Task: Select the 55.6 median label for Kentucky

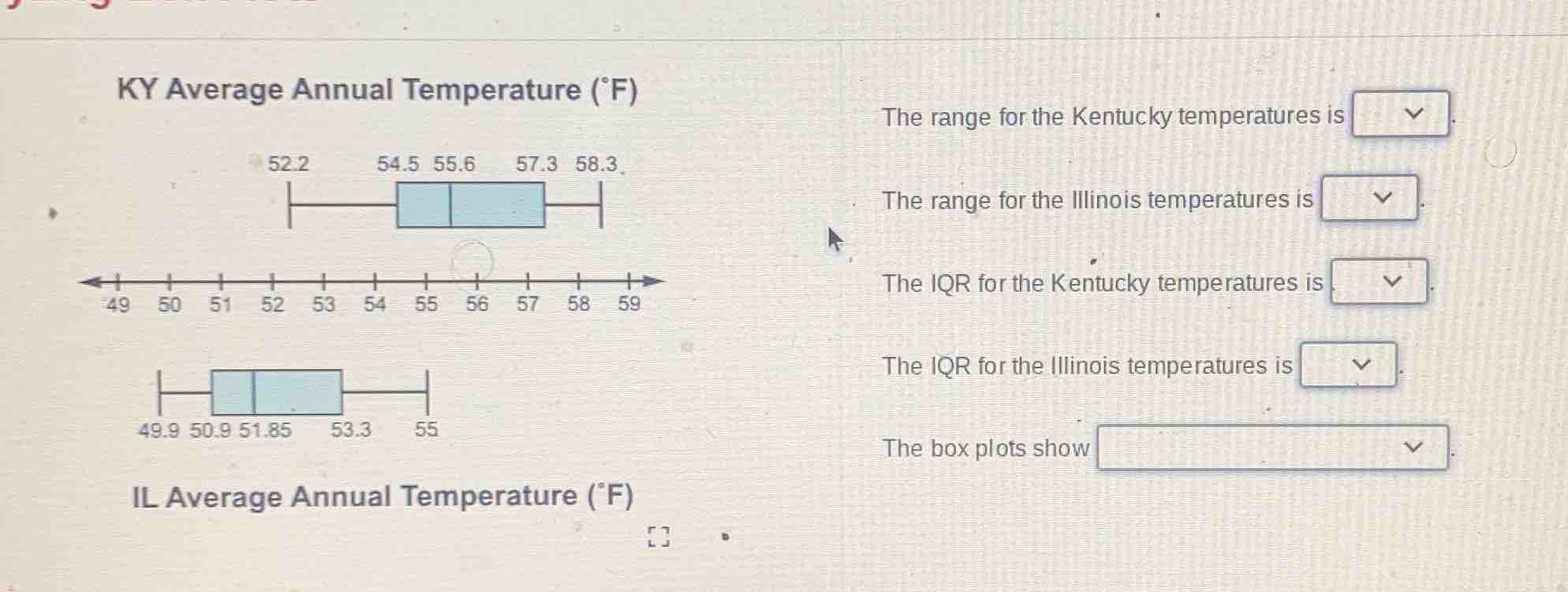Action: 454,164
